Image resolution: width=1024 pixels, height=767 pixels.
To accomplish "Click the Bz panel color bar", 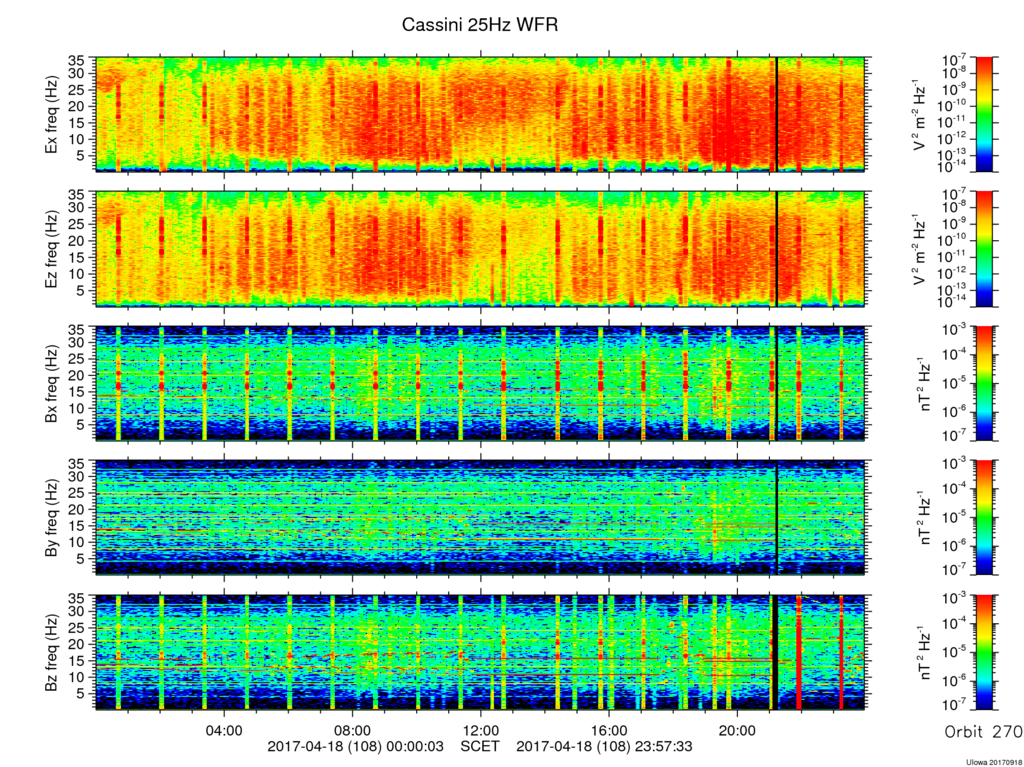I will point(984,652).
